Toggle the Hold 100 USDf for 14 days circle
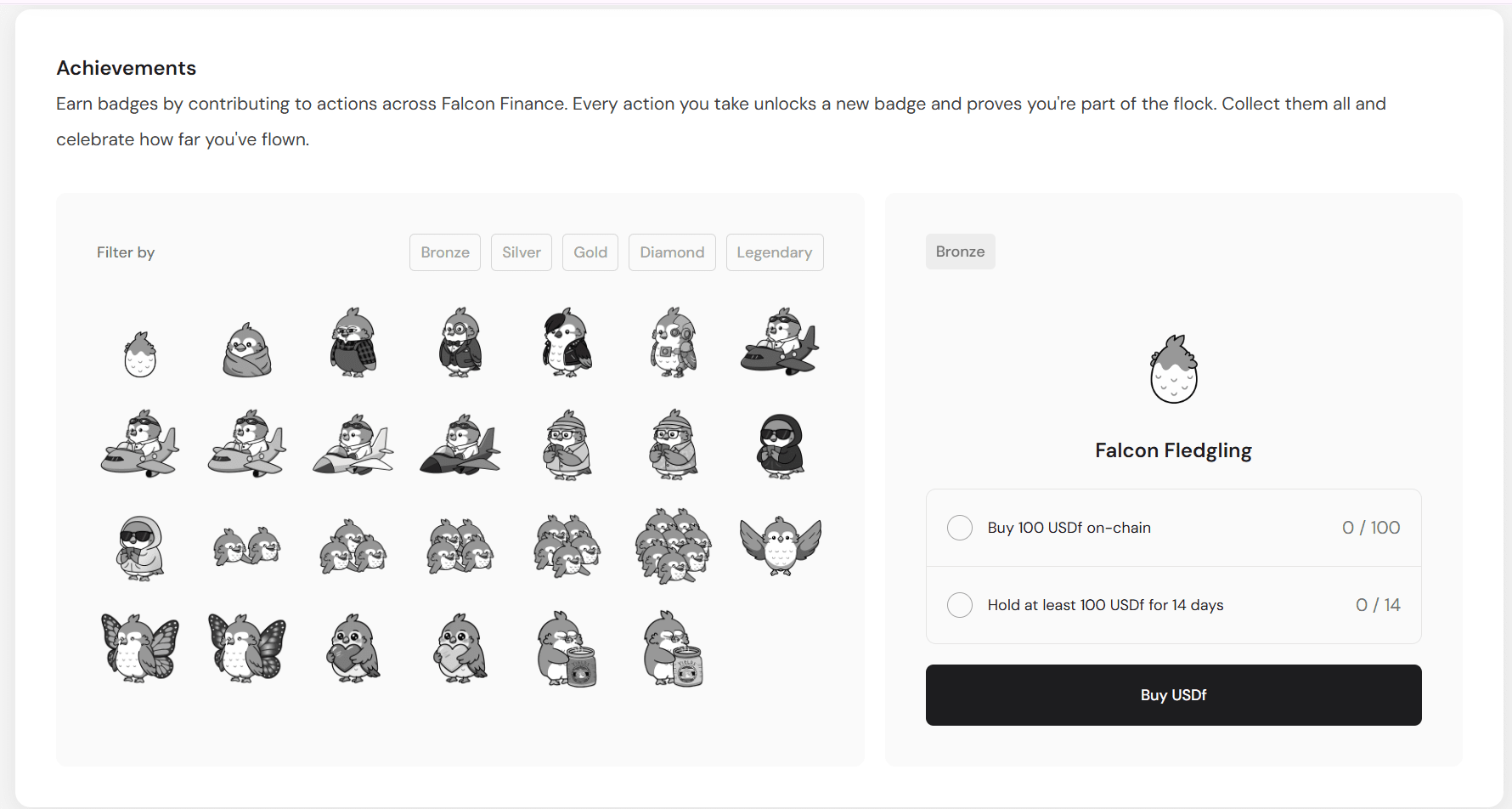1512x809 pixels. click(x=960, y=605)
